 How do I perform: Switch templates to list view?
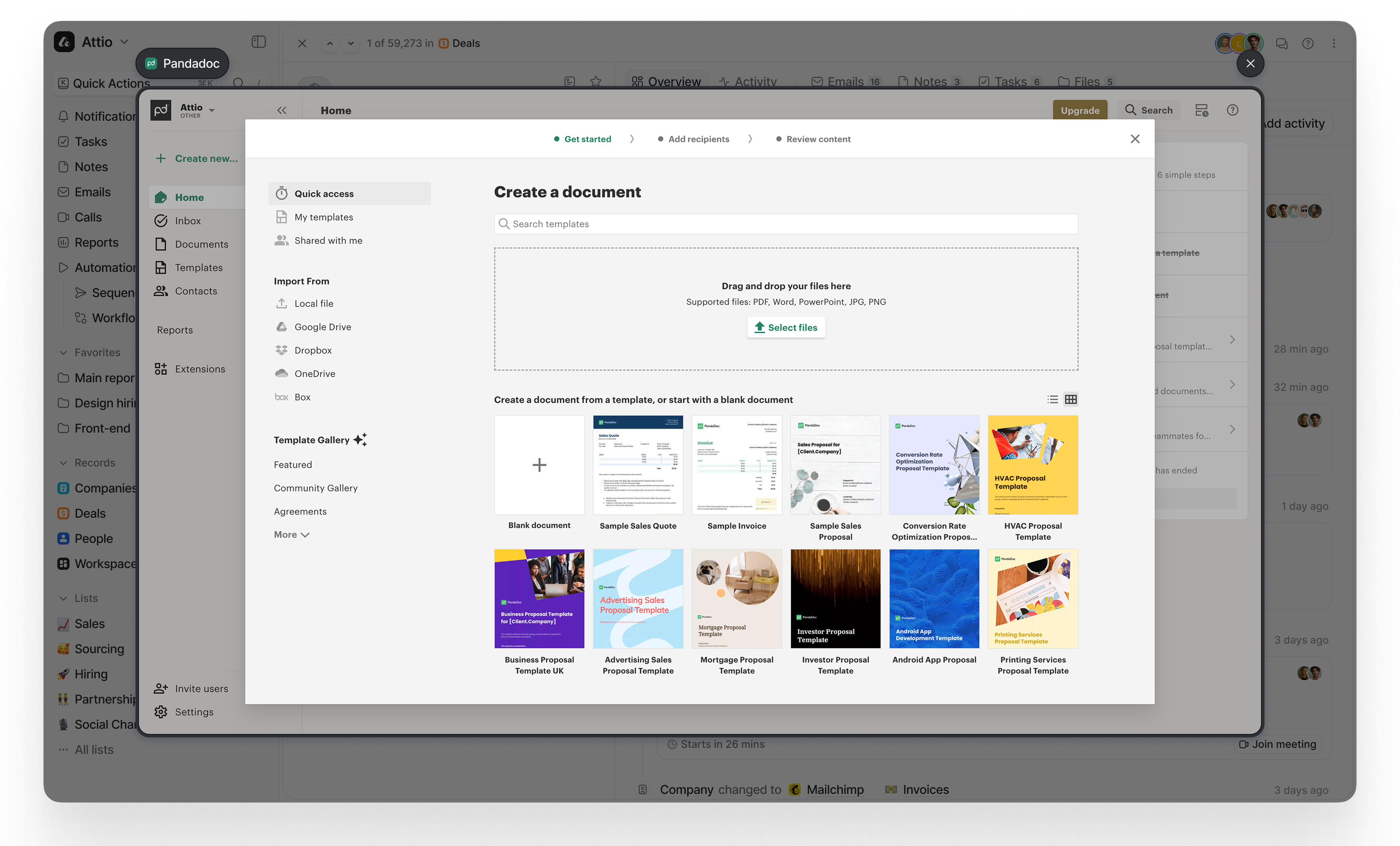click(x=1052, y=399)
